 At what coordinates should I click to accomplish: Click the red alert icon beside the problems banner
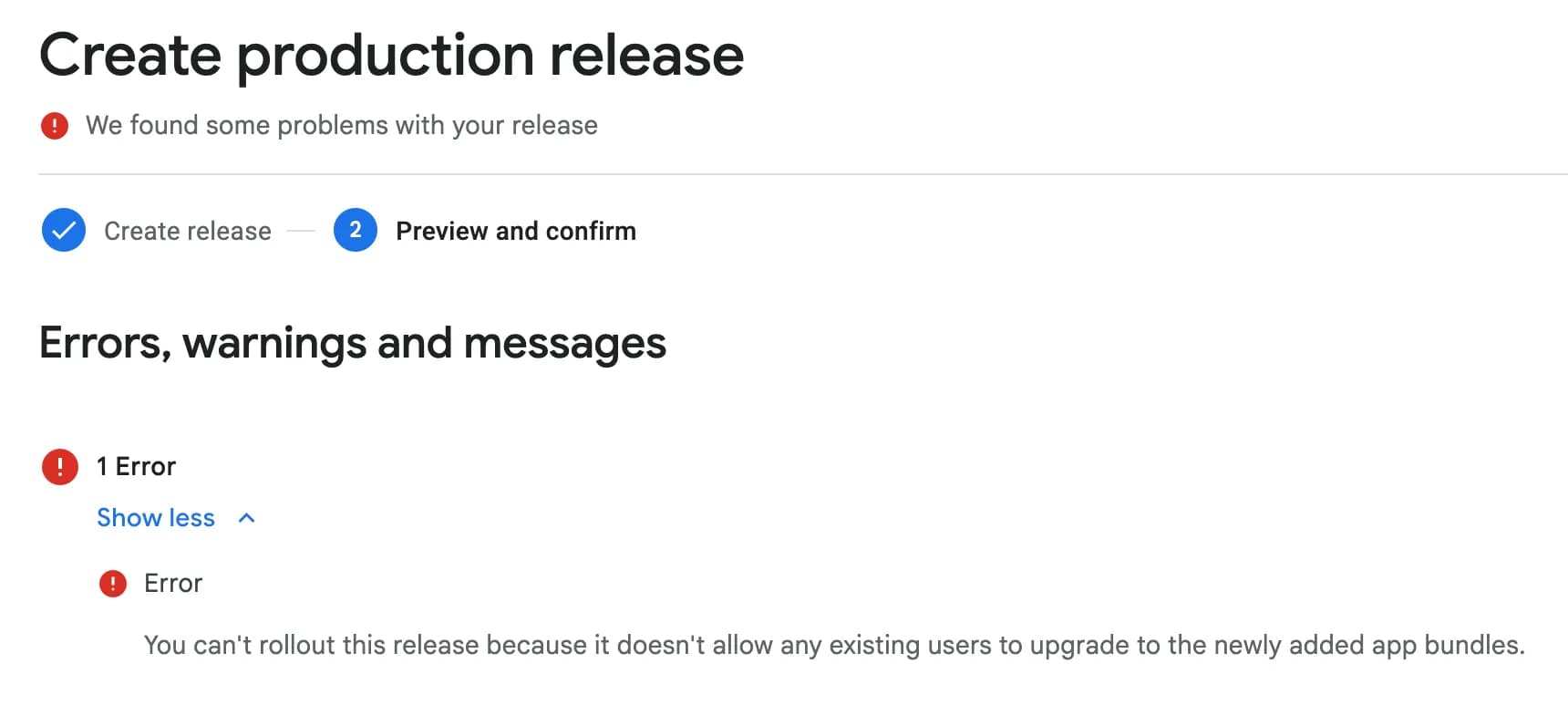point(56,126)
